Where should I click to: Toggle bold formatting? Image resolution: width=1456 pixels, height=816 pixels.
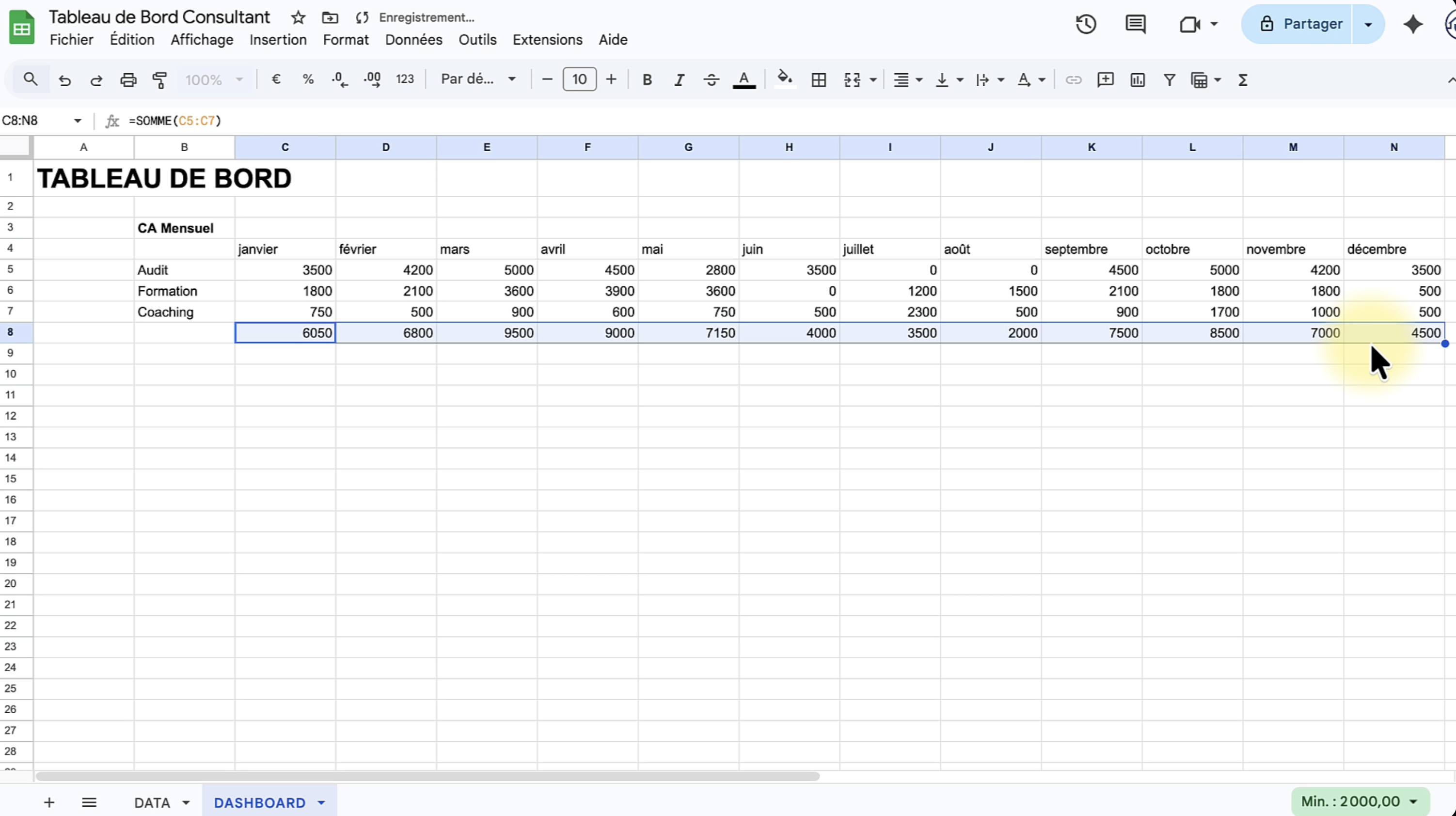(x=647, y=79)
